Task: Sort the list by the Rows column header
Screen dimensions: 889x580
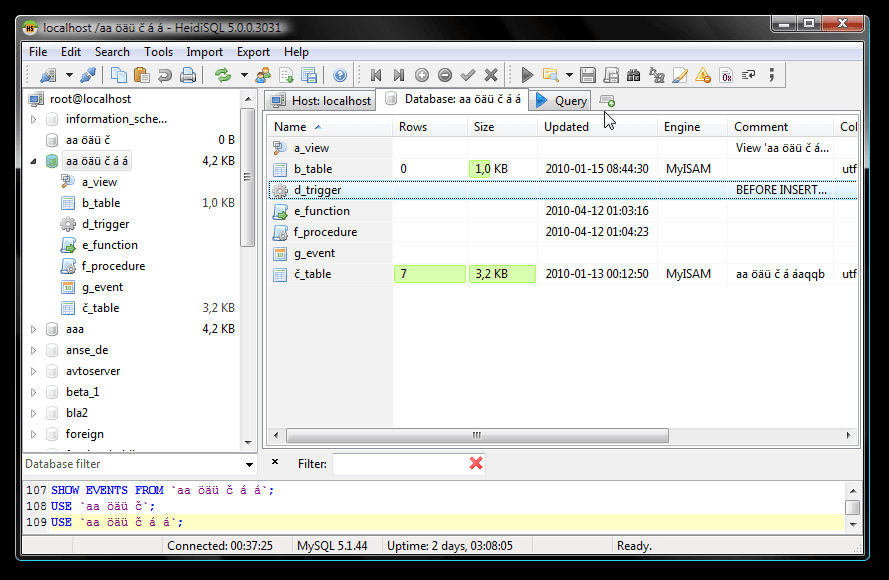Action: [x=429, y=127]
